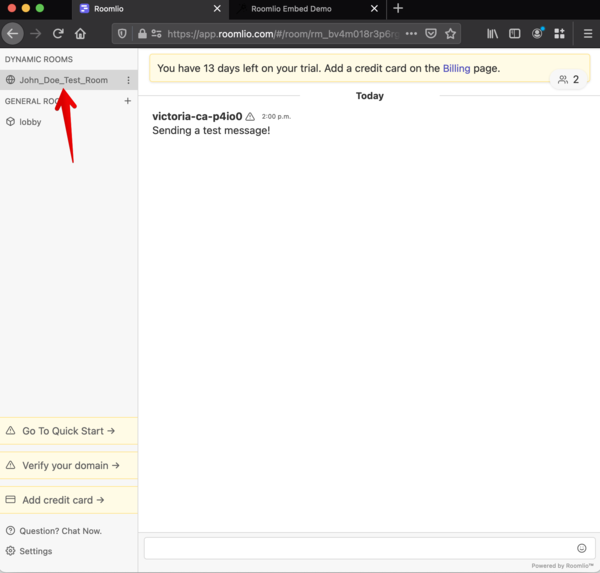Click Verify your domain
This screenshot has height=573, width=600.
pyautogui.click(x=70, y=465)
